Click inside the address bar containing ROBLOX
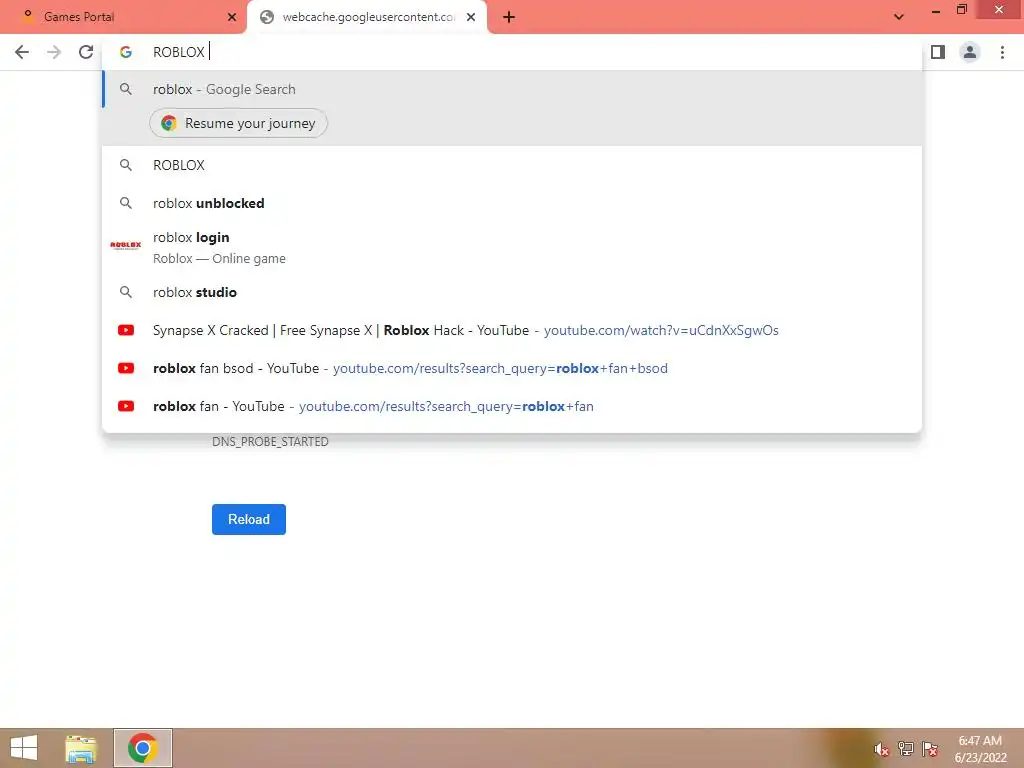Image resolution: width=1024 pixels, height=768 pixels. click(512, 52)
